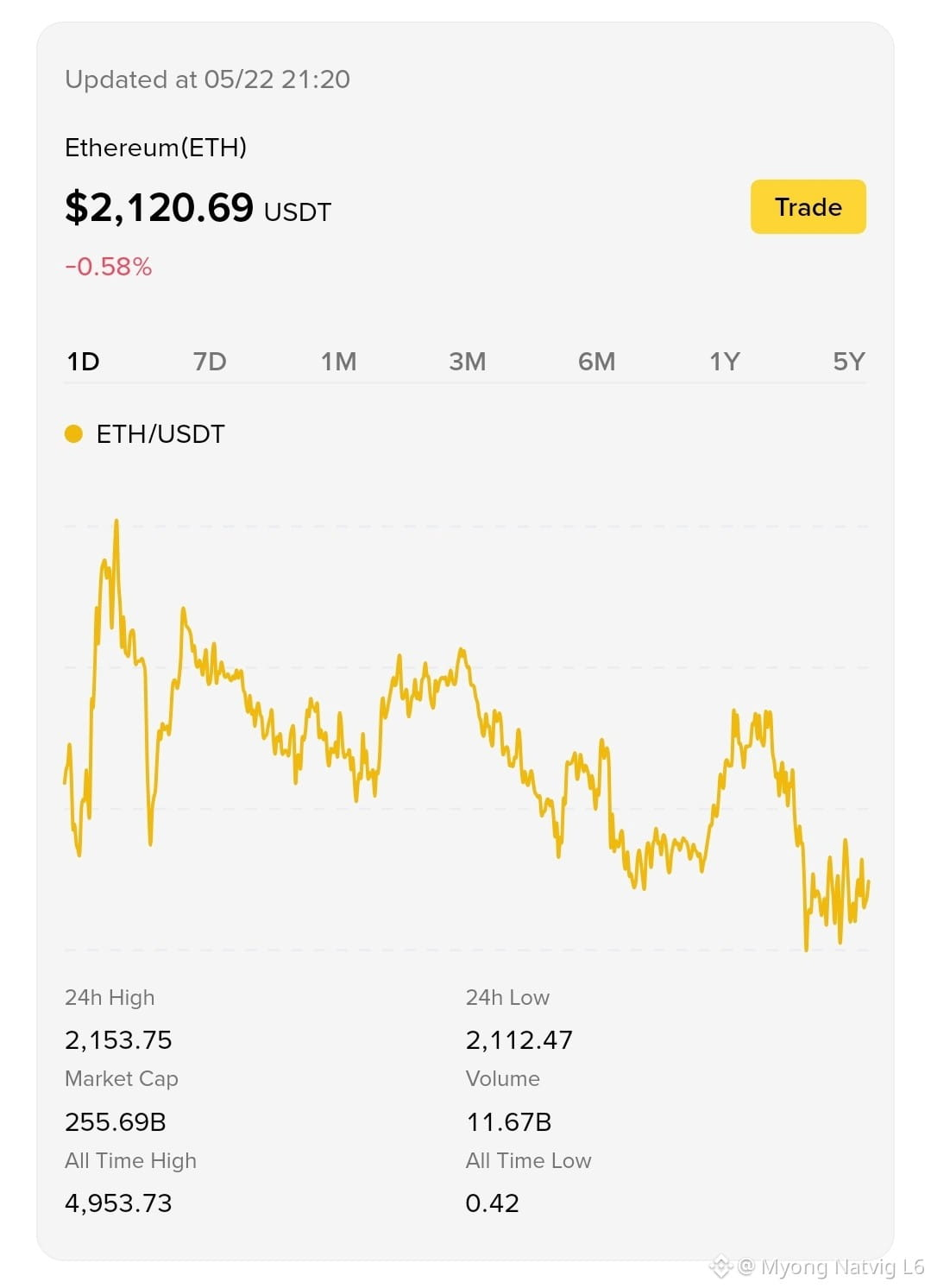Show the 6M price chart
This screenshot has width=931, height=1288.
point(596,362)
